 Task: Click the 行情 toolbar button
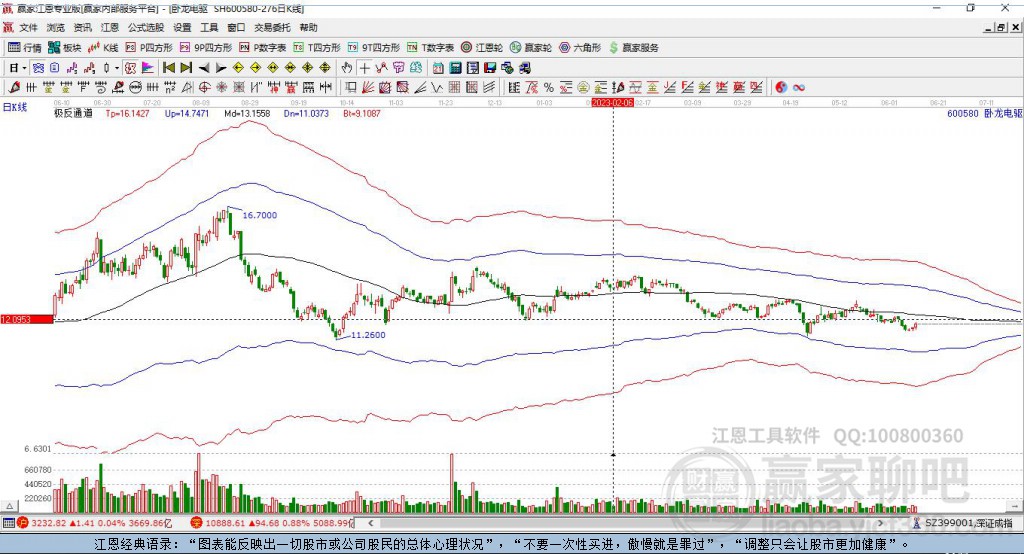[25, 48]
